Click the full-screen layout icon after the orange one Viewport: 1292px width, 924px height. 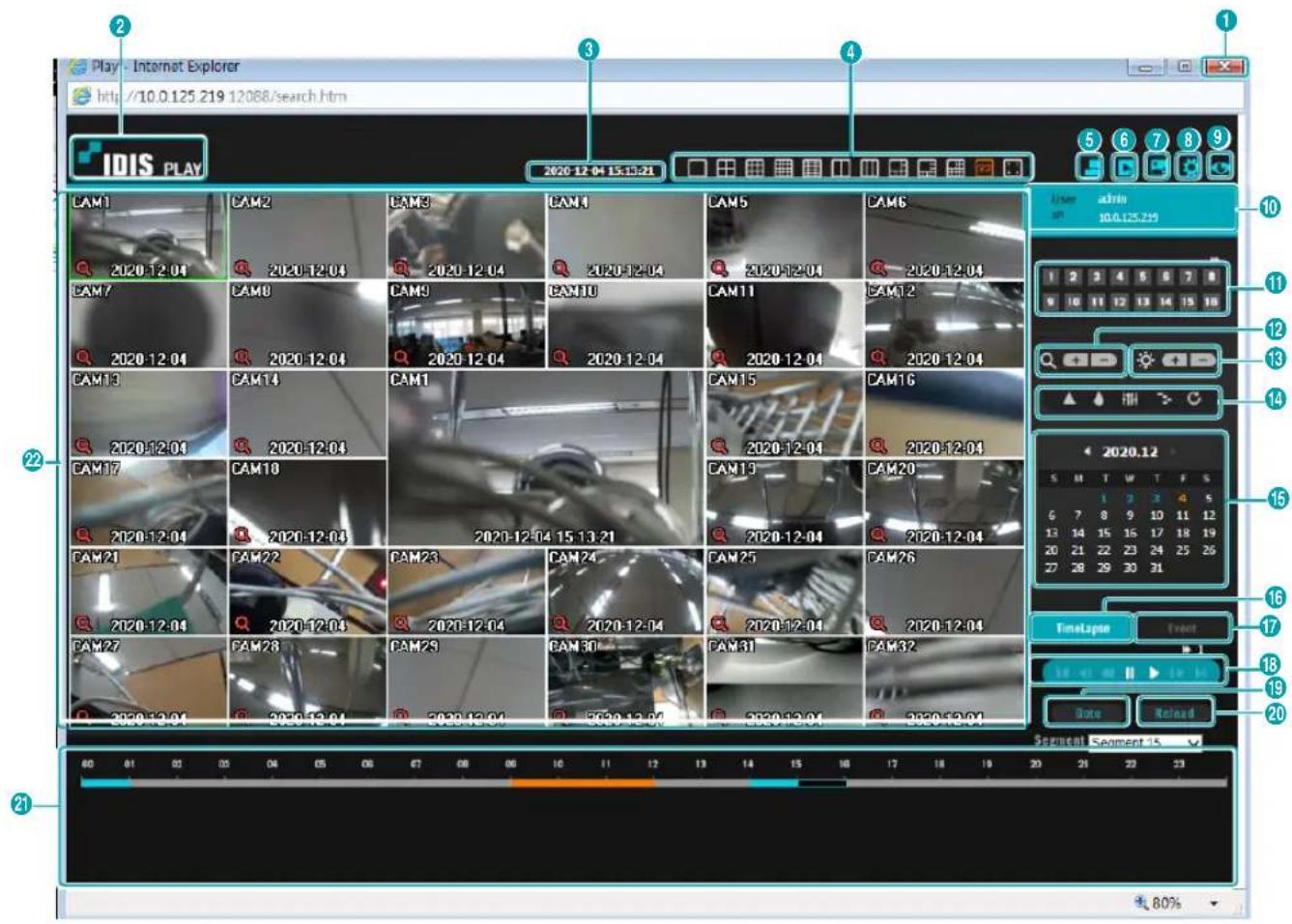coord(1013,168)
